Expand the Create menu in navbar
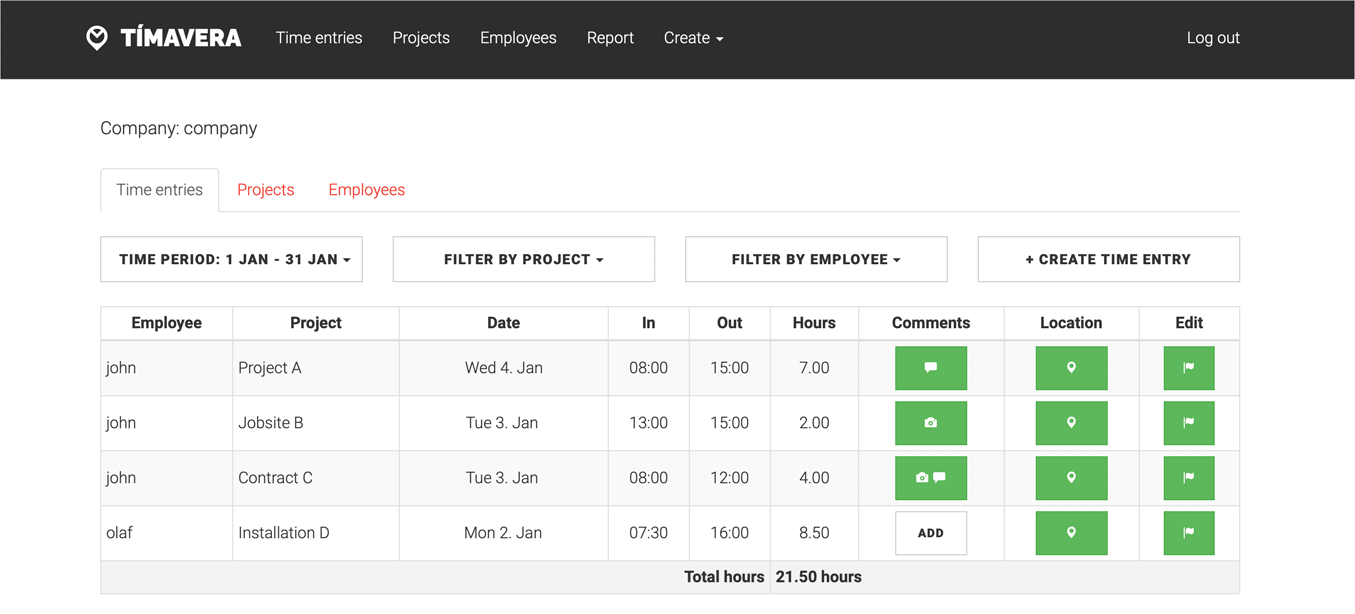 (693, 38)
